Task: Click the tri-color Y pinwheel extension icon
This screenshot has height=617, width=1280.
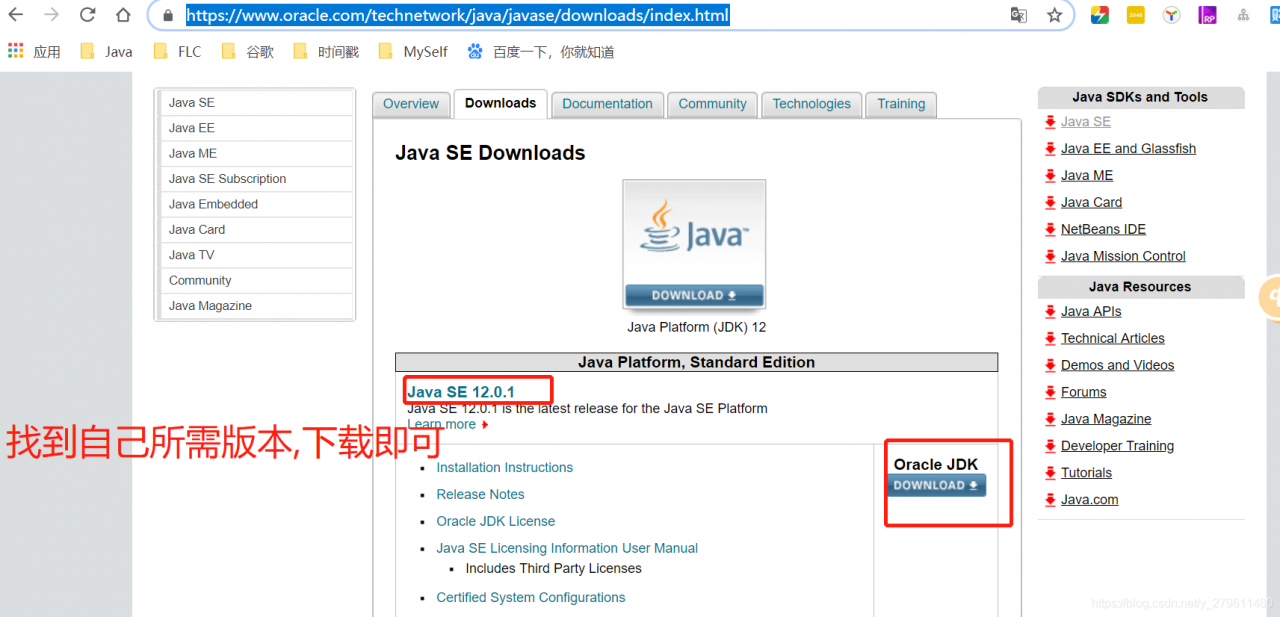Action: (1171, 15)
